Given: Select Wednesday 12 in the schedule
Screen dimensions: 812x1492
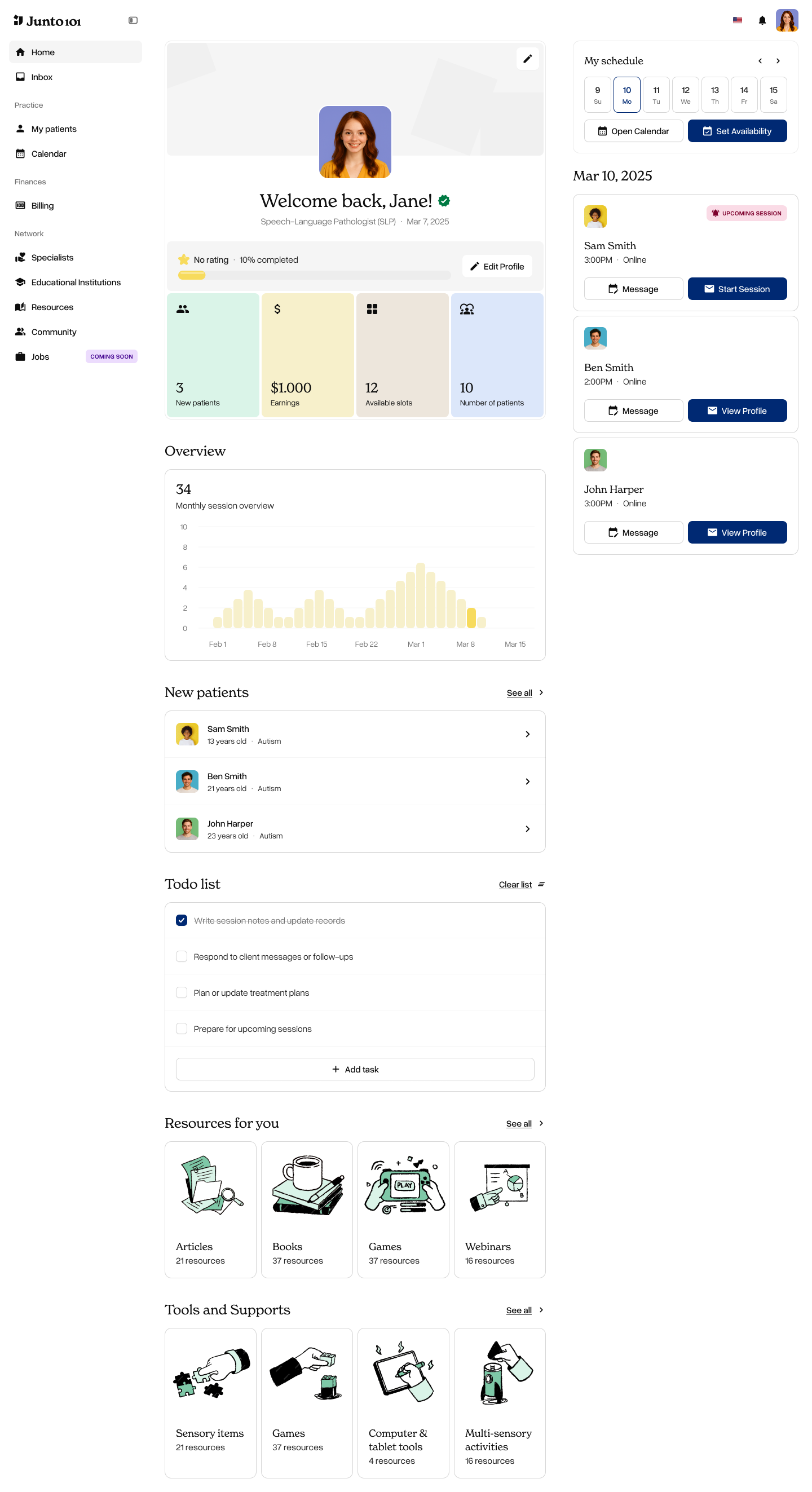Looking at the screenshot, I should click(x=685, y=94).
